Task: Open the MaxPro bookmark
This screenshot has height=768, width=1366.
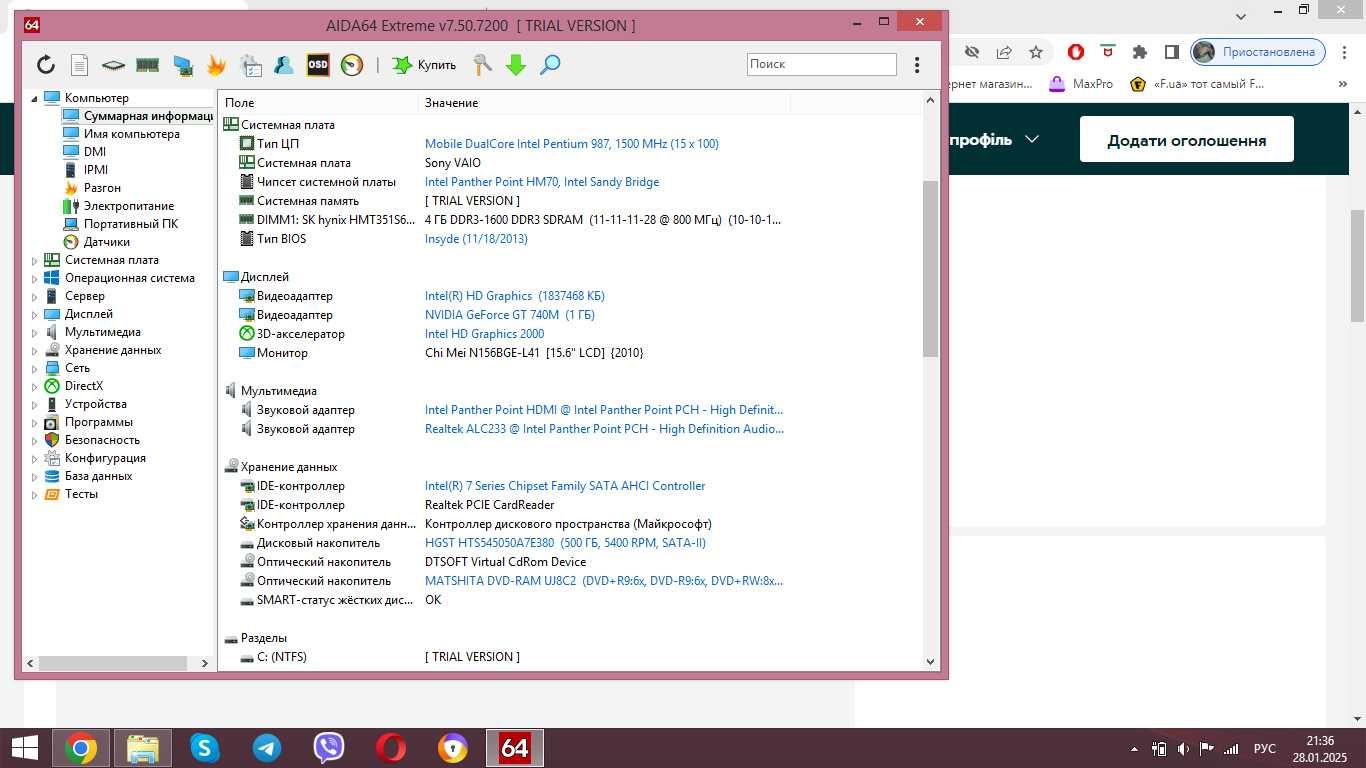Action: pyautogui.click(x=1081, y=84)
